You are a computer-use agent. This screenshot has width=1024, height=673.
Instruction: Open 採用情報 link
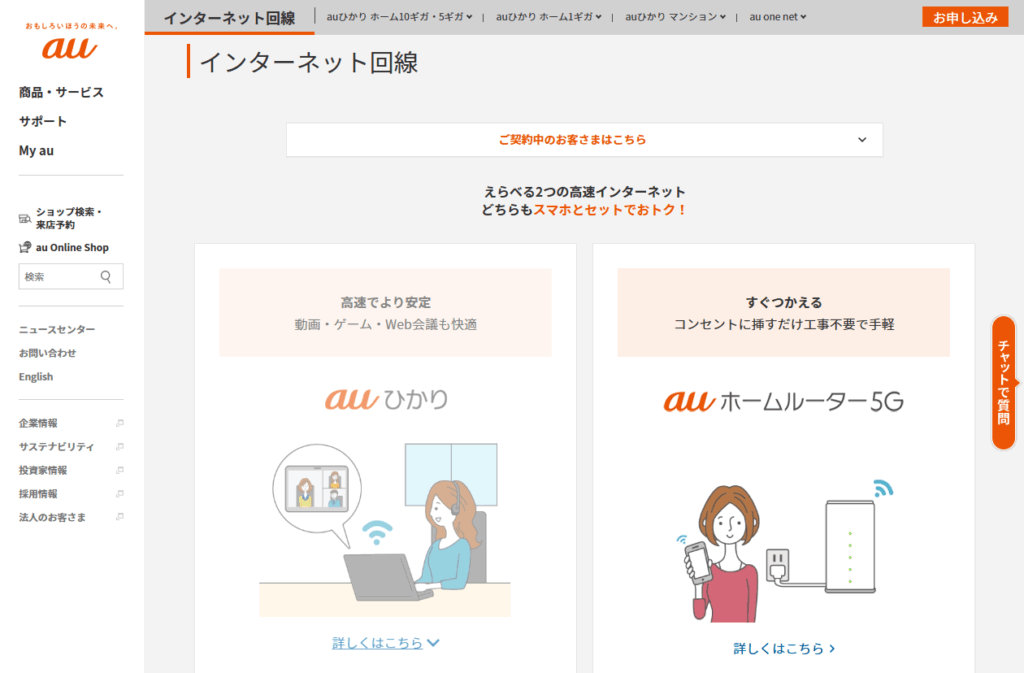(38, 493)
